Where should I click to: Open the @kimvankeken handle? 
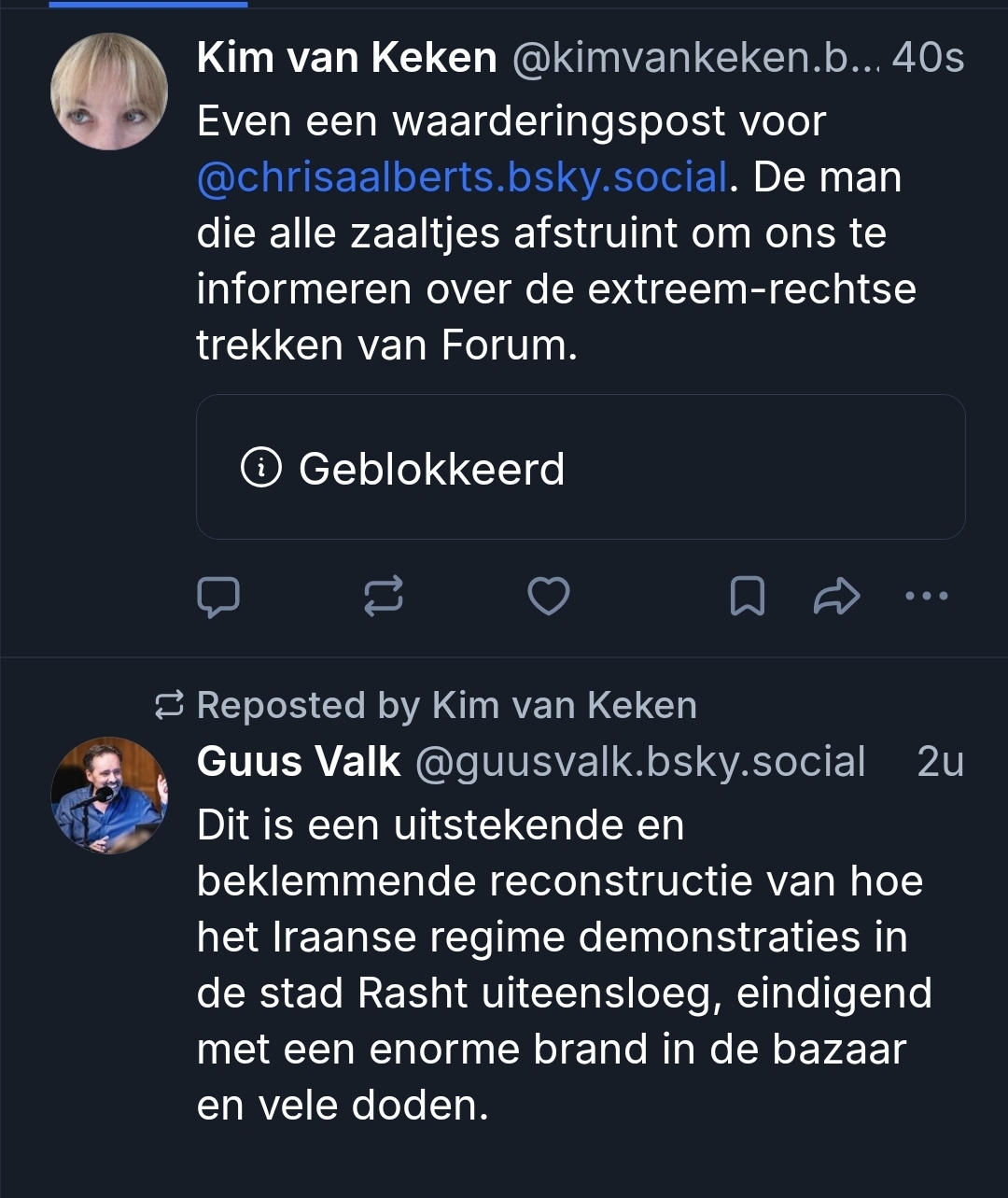(x=694, y=59)
